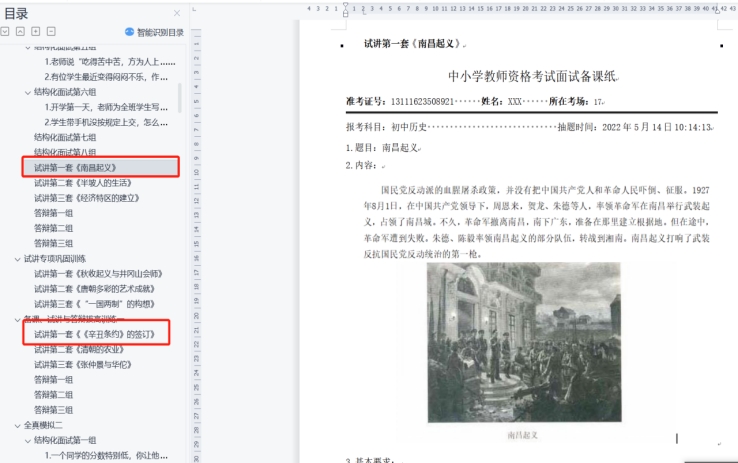Click the 智能识别目录 cloud icon
The height and width of the screenshot is (463, 738).
[129, 32]
